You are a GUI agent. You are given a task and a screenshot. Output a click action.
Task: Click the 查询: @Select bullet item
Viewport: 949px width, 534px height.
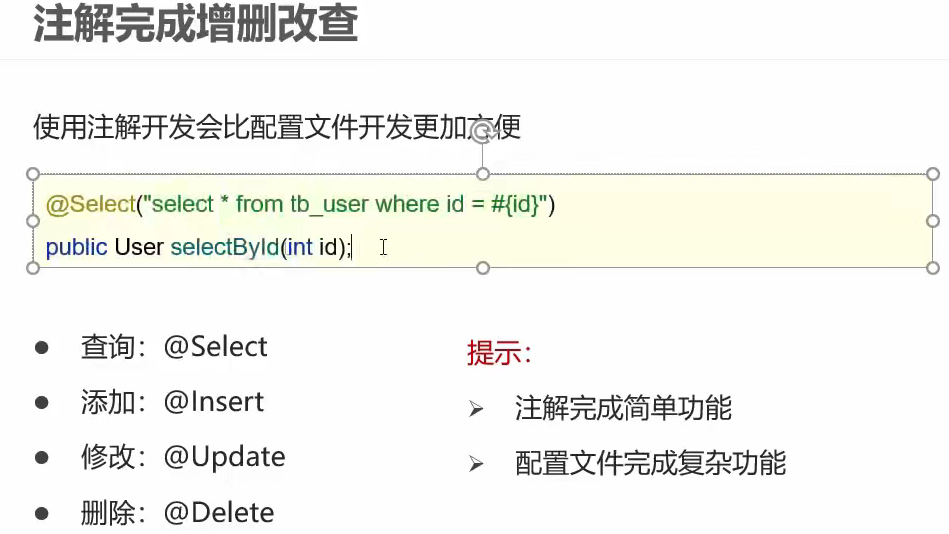pyautogui.click(x=174, y=347)
